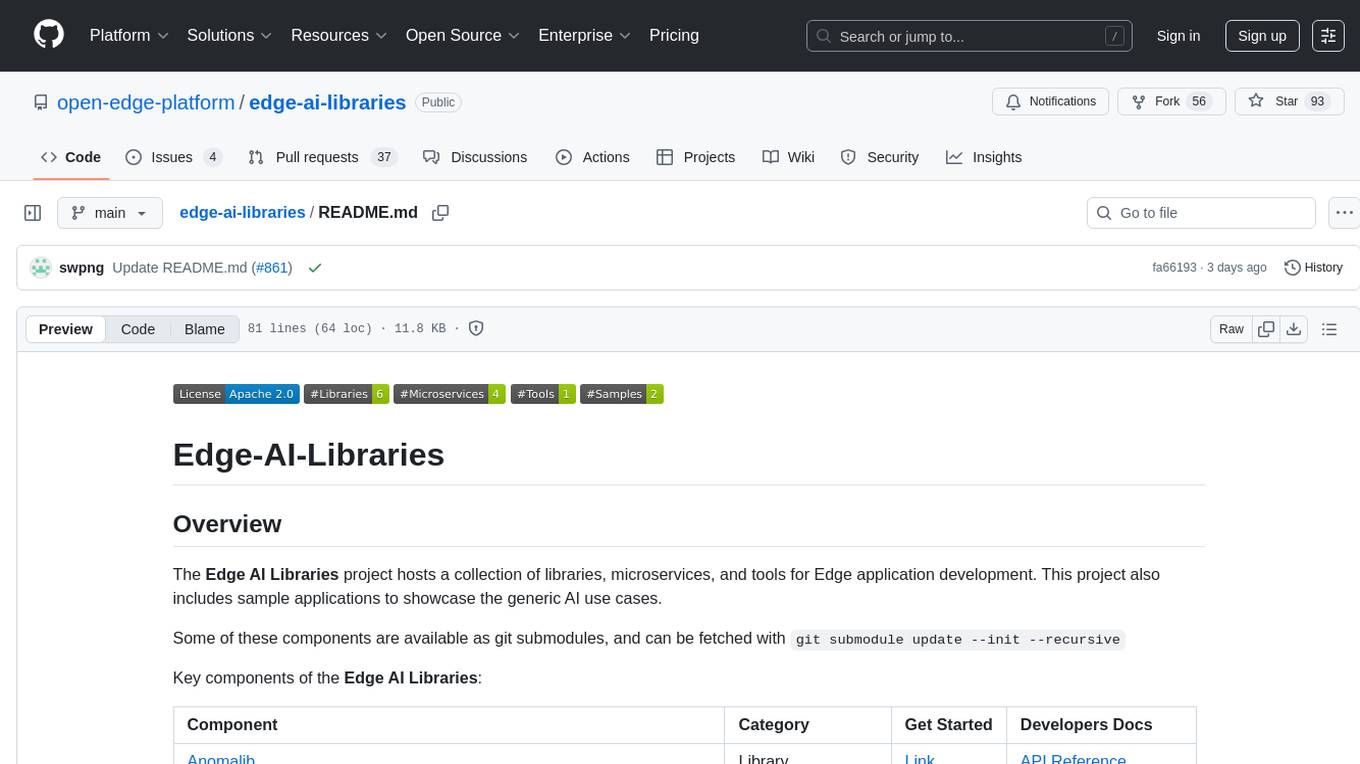1360x764 pixels.
Task: Go to the Pricing page
Action: (674, 35)
